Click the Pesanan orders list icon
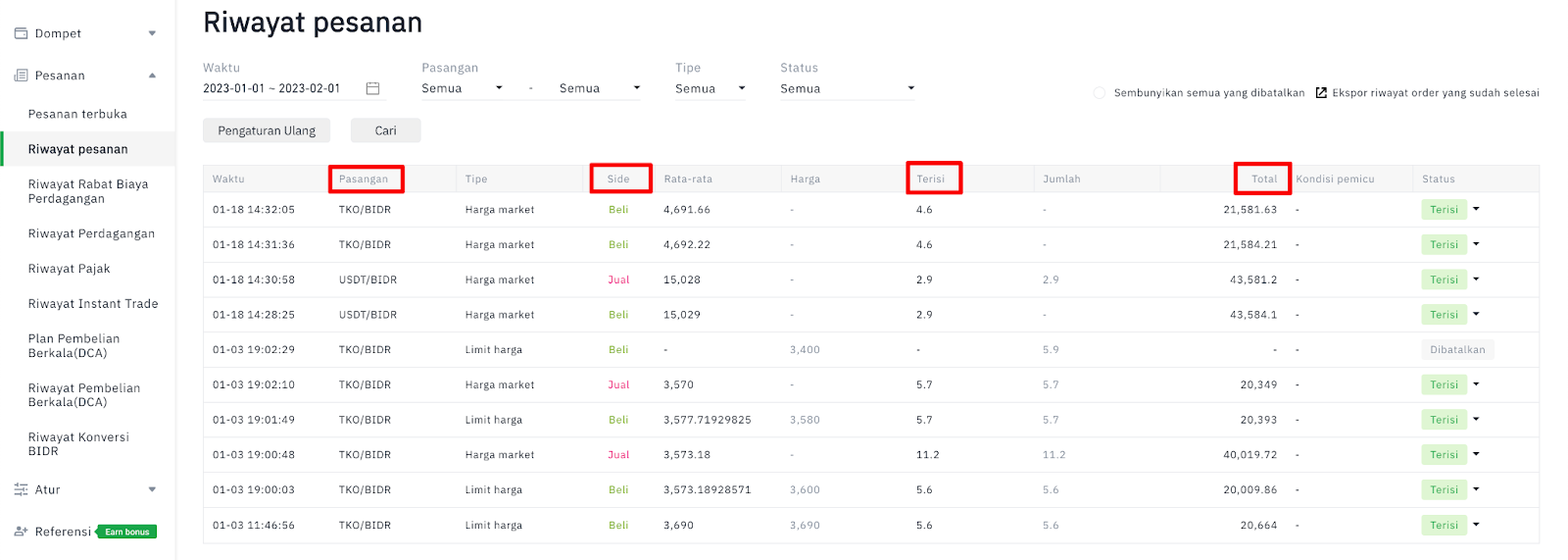The image size is (1568, 560). click(x=21, y=76)
